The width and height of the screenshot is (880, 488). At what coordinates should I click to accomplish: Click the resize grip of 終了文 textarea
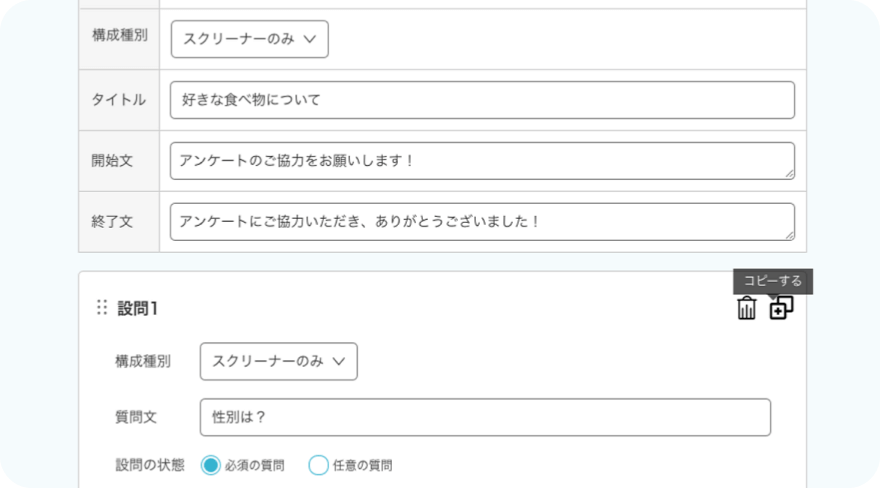coord(789,235)
